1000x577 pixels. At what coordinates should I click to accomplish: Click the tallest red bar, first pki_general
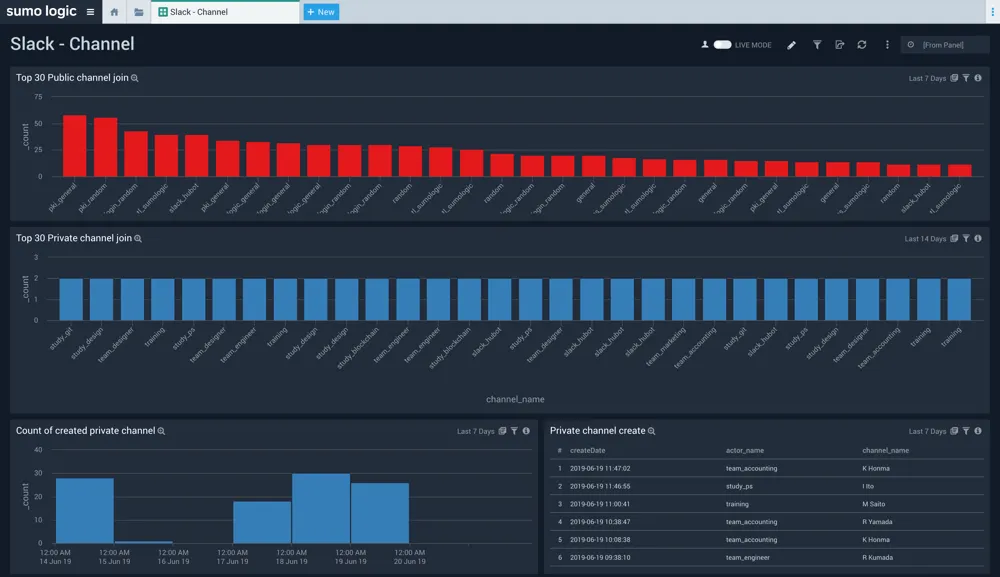pyautogui.click(x=75, y=146)
